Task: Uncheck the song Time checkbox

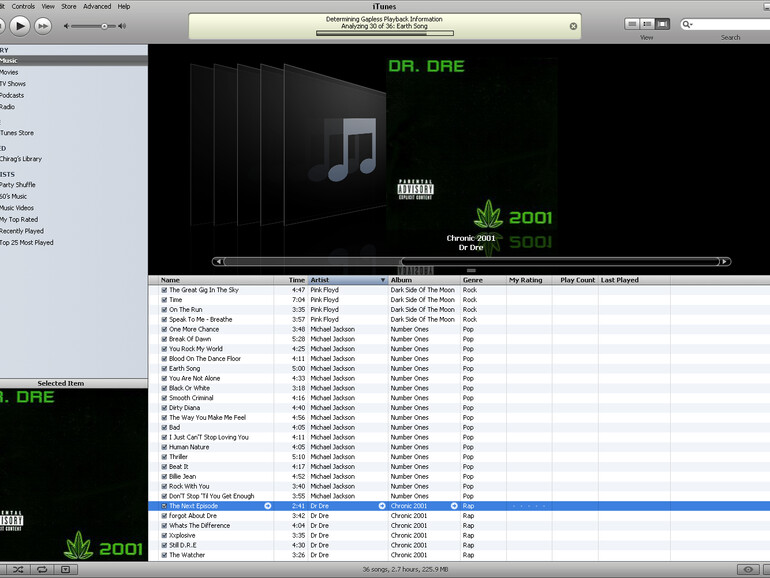Action: [x=165, y=300]
